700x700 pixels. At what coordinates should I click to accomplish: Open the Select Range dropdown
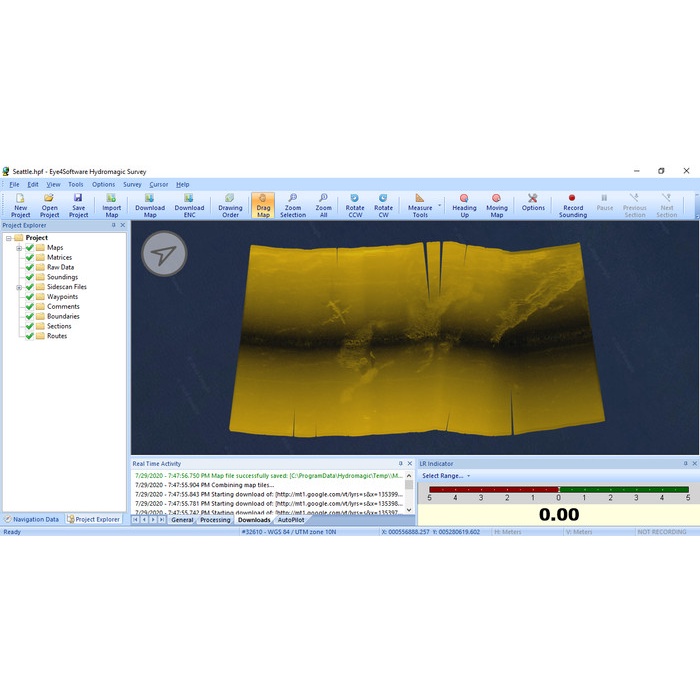[x=446, y=476]
